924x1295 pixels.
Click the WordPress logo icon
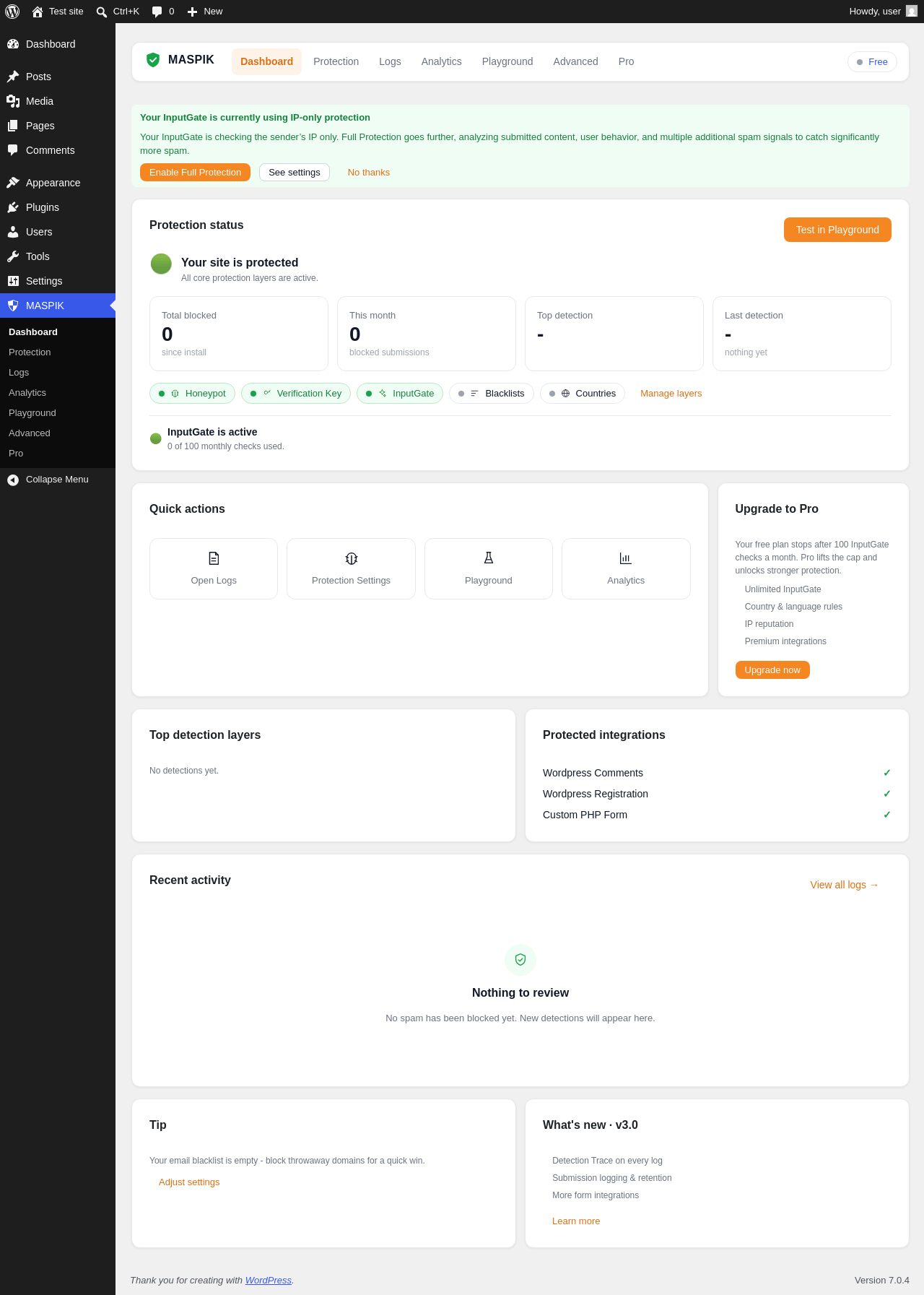point(12,12)
